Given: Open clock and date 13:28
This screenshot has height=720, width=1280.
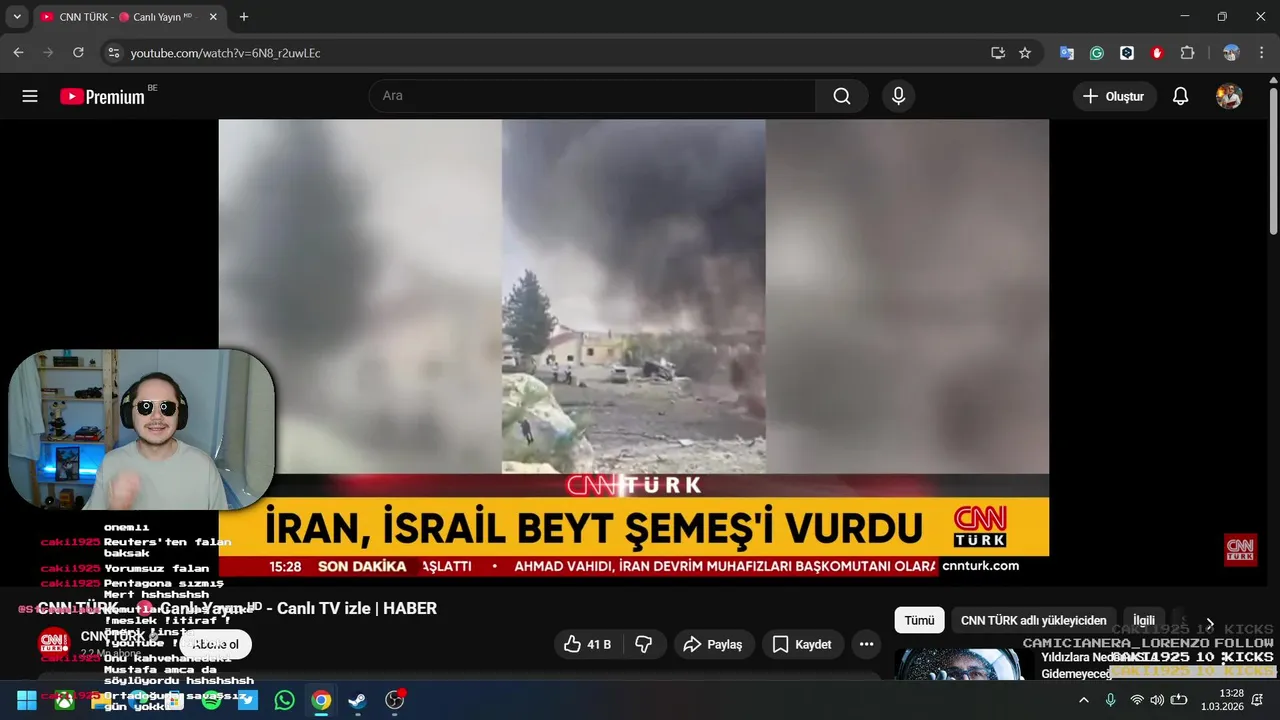Looking at the screenshot, I should (x=1222, y=700).
